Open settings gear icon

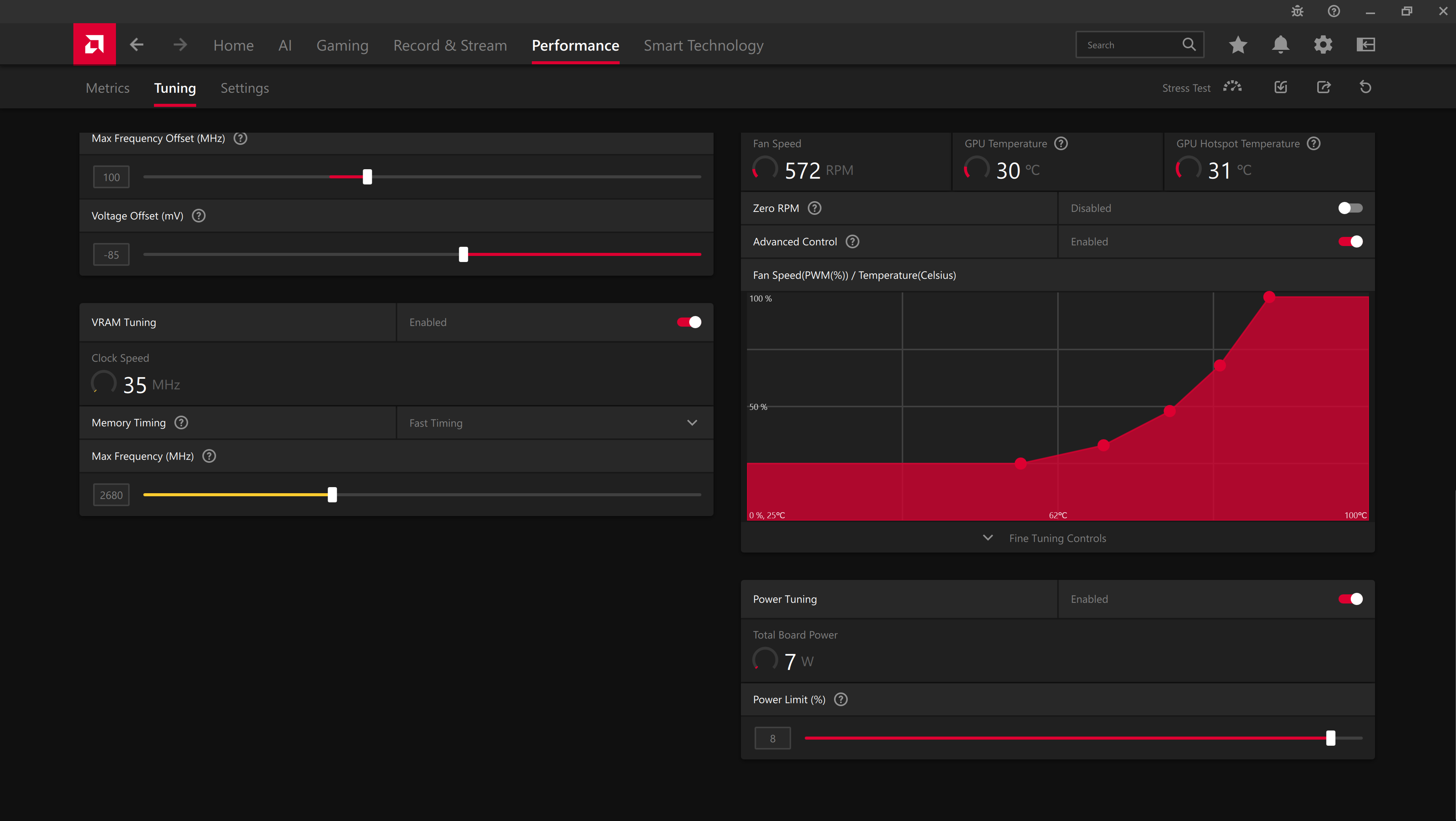(1323, 44)
